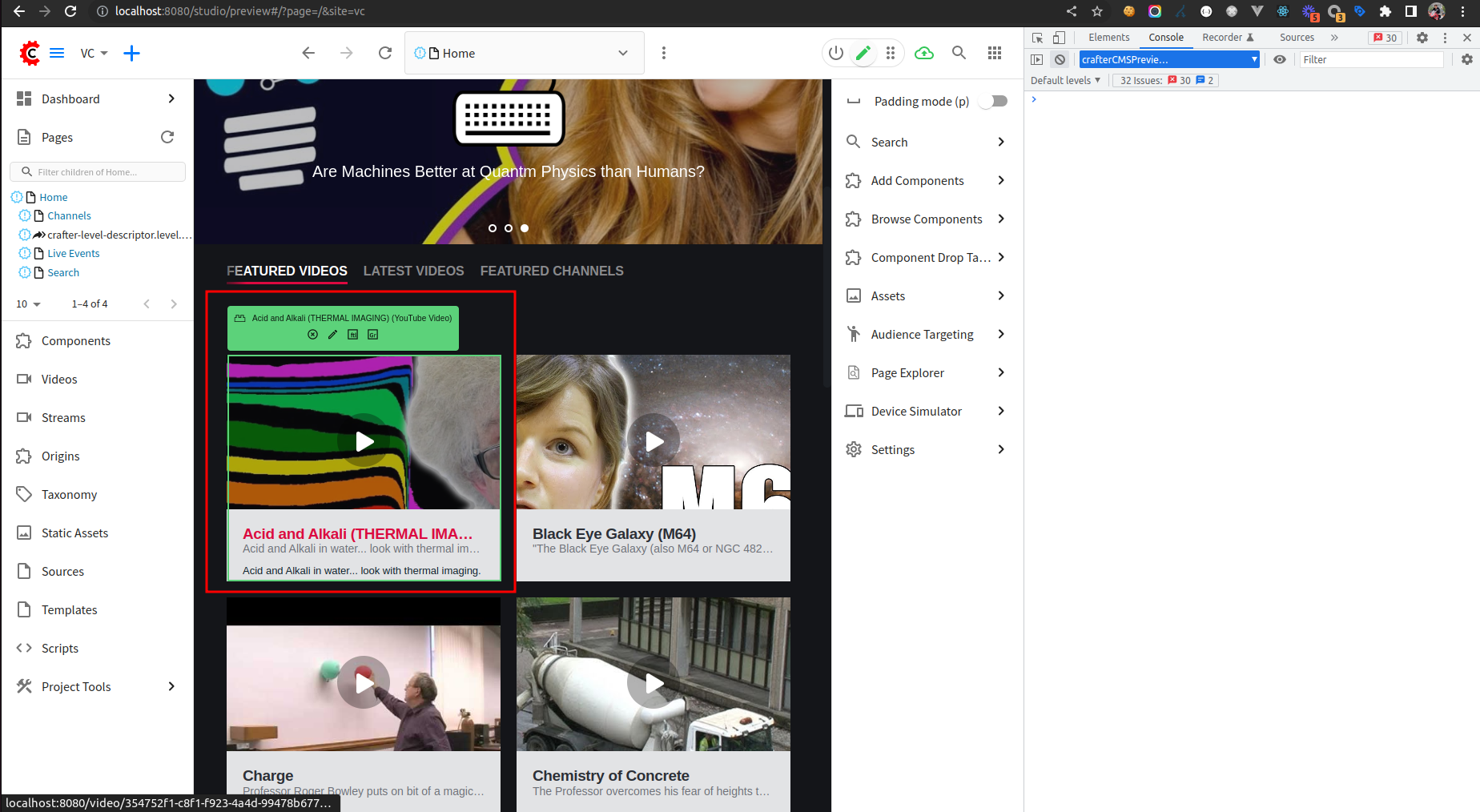Delete the Acid and Alkali component via X icon

click(312, 335)
